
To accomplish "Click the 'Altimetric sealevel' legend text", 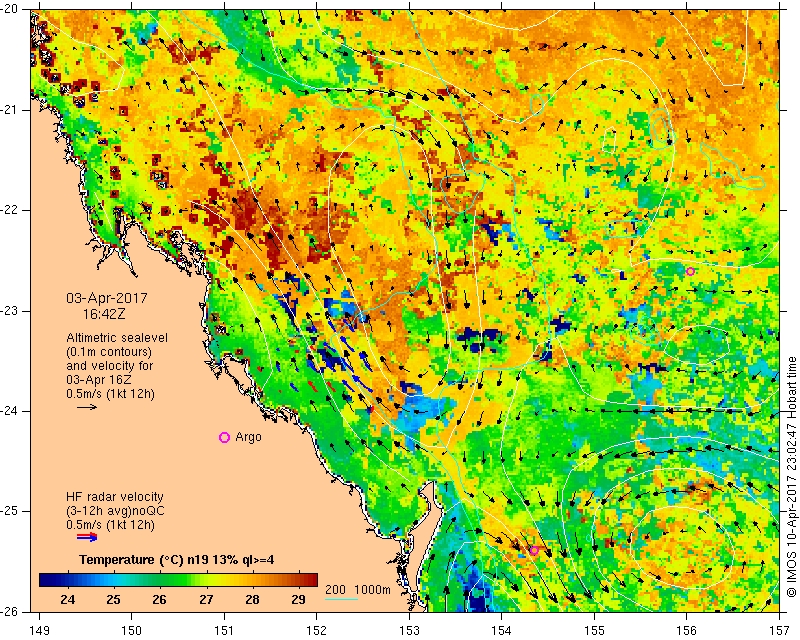I will pos(117,338).
